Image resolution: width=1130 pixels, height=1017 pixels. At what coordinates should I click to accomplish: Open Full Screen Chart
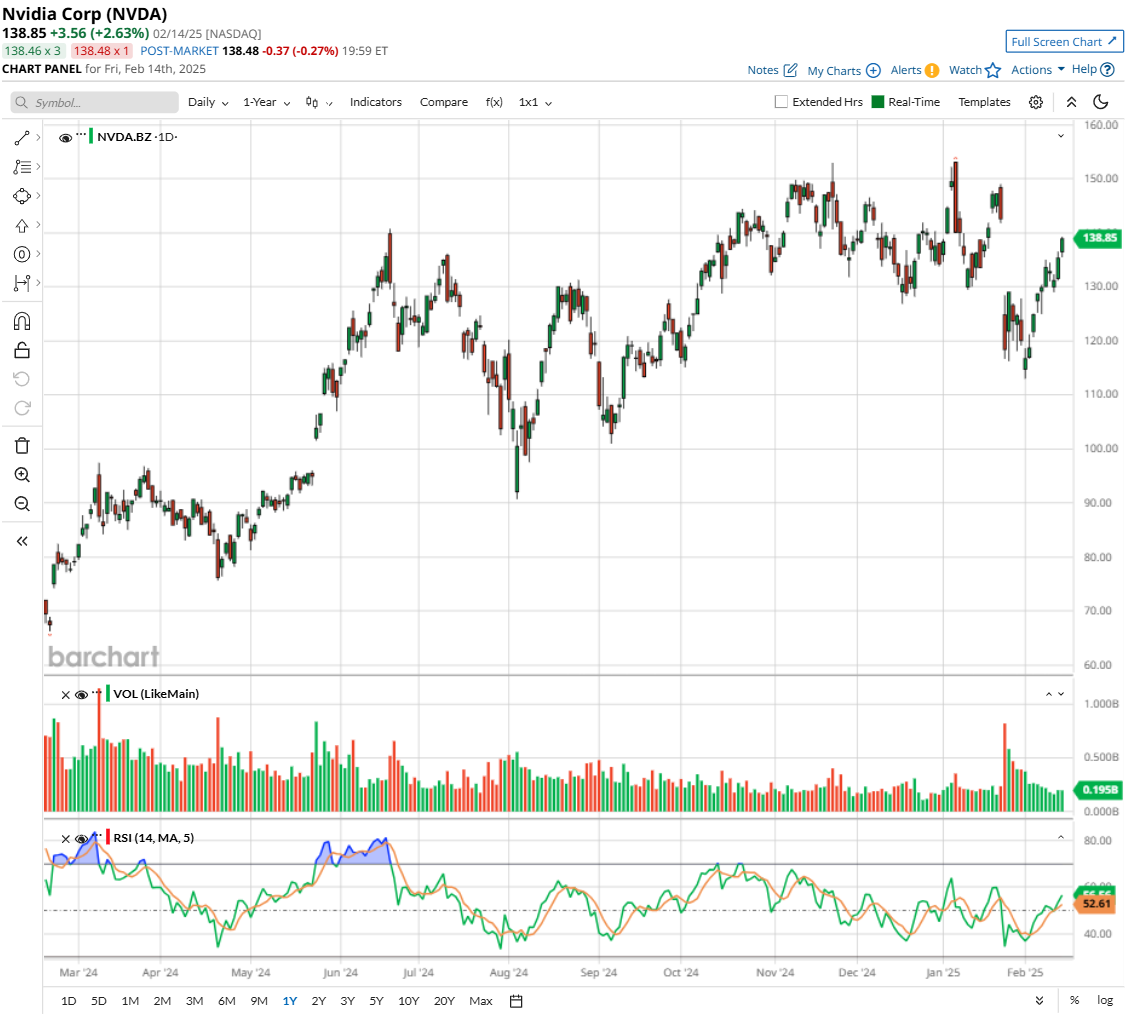tap(1064, 42)
